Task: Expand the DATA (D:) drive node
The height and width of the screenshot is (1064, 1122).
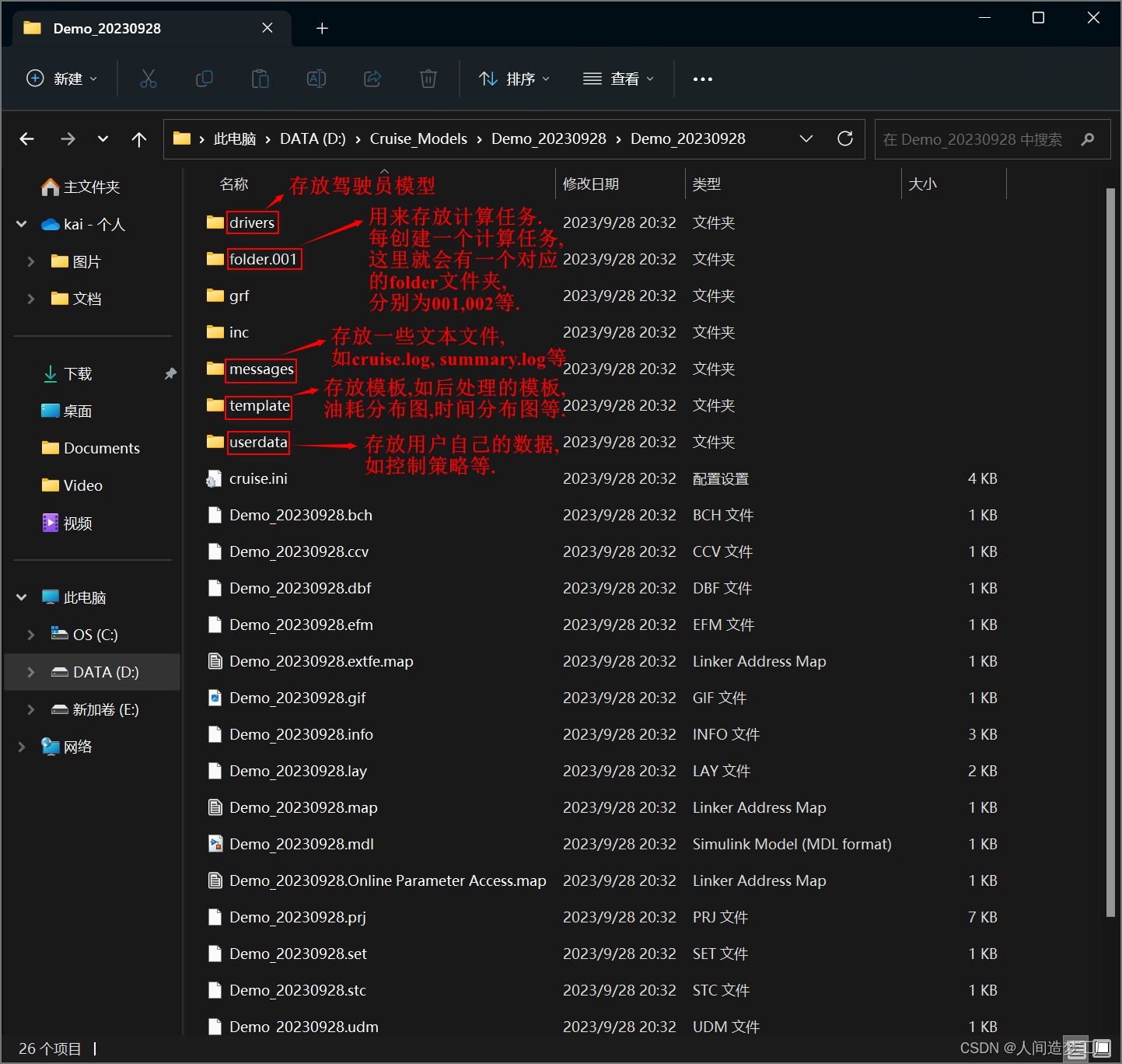Action: pyautogui.click(x=30, y=672)
